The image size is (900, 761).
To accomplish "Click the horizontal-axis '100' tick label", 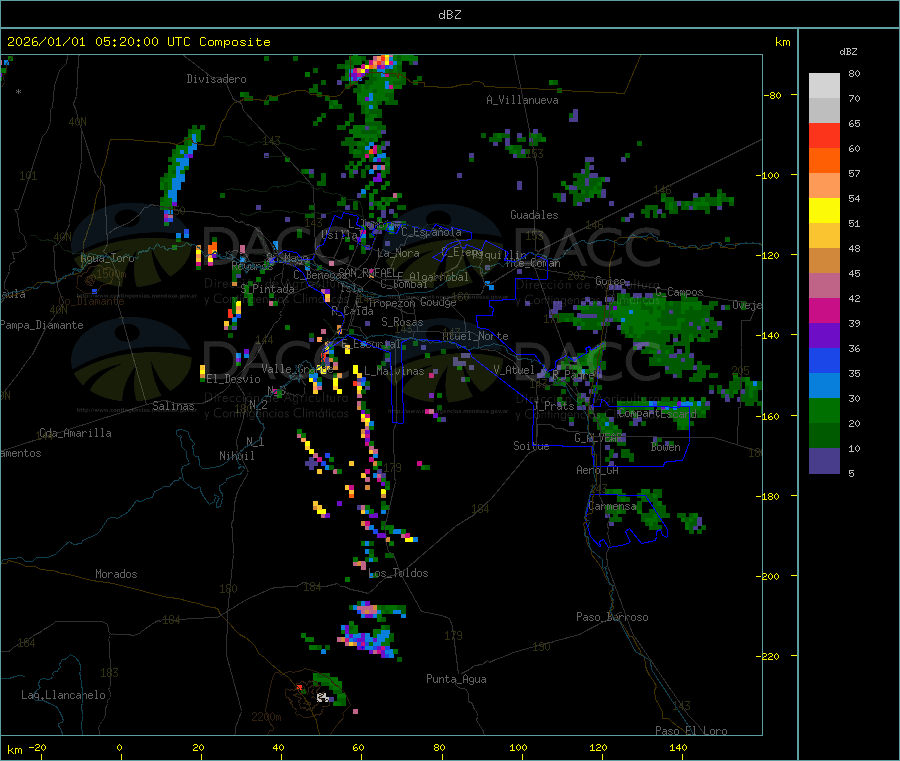I will [518, 747].
